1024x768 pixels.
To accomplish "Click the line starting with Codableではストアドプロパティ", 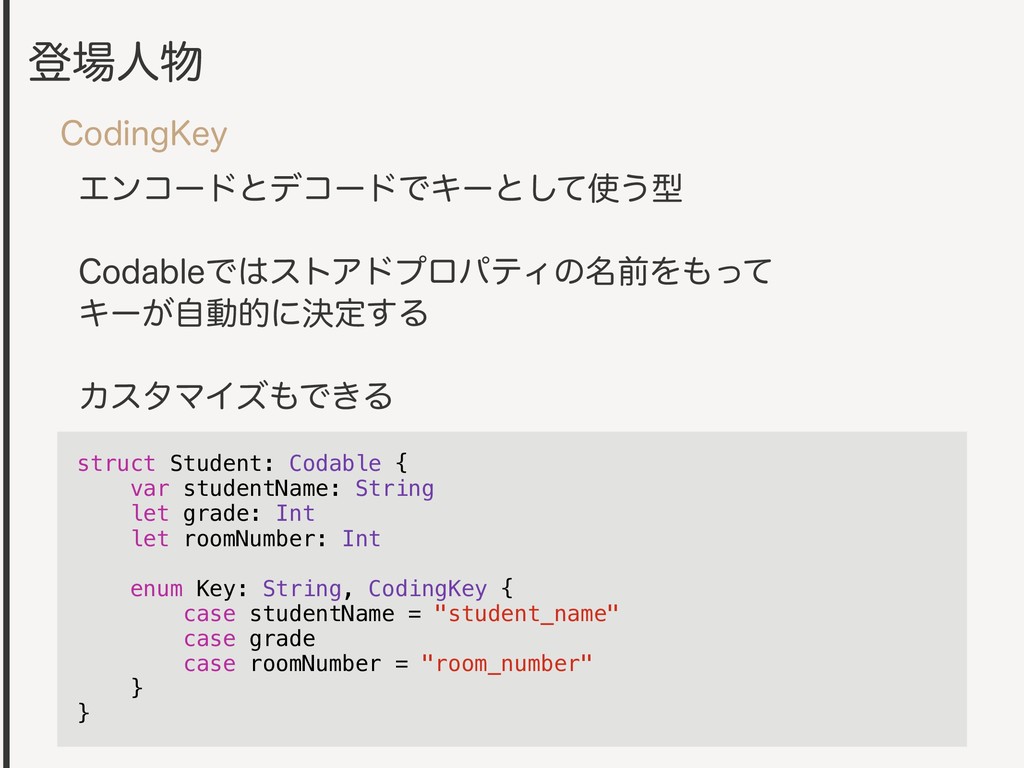I will 426,271.
